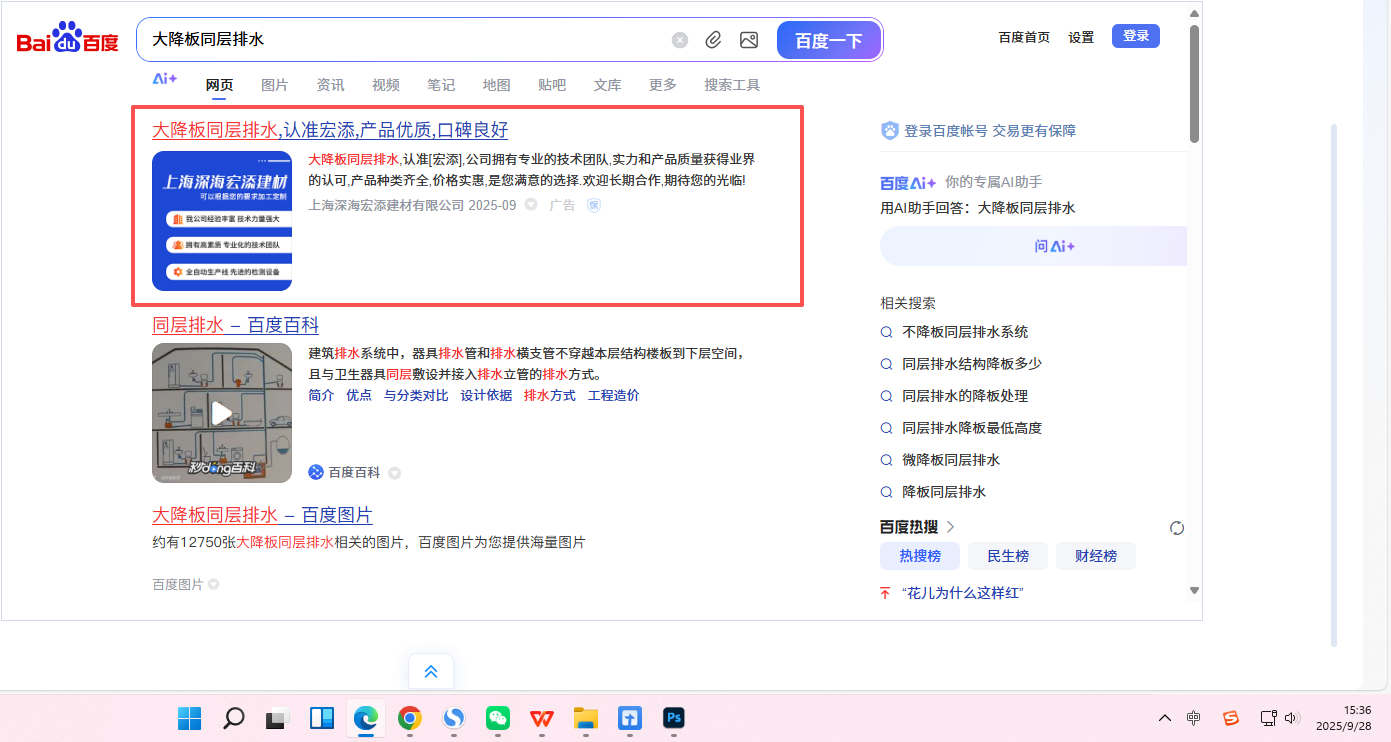The width and height of the screenshot is (1391, 742).
Task: Open the AI+ search tab icon
Action: 165,79
